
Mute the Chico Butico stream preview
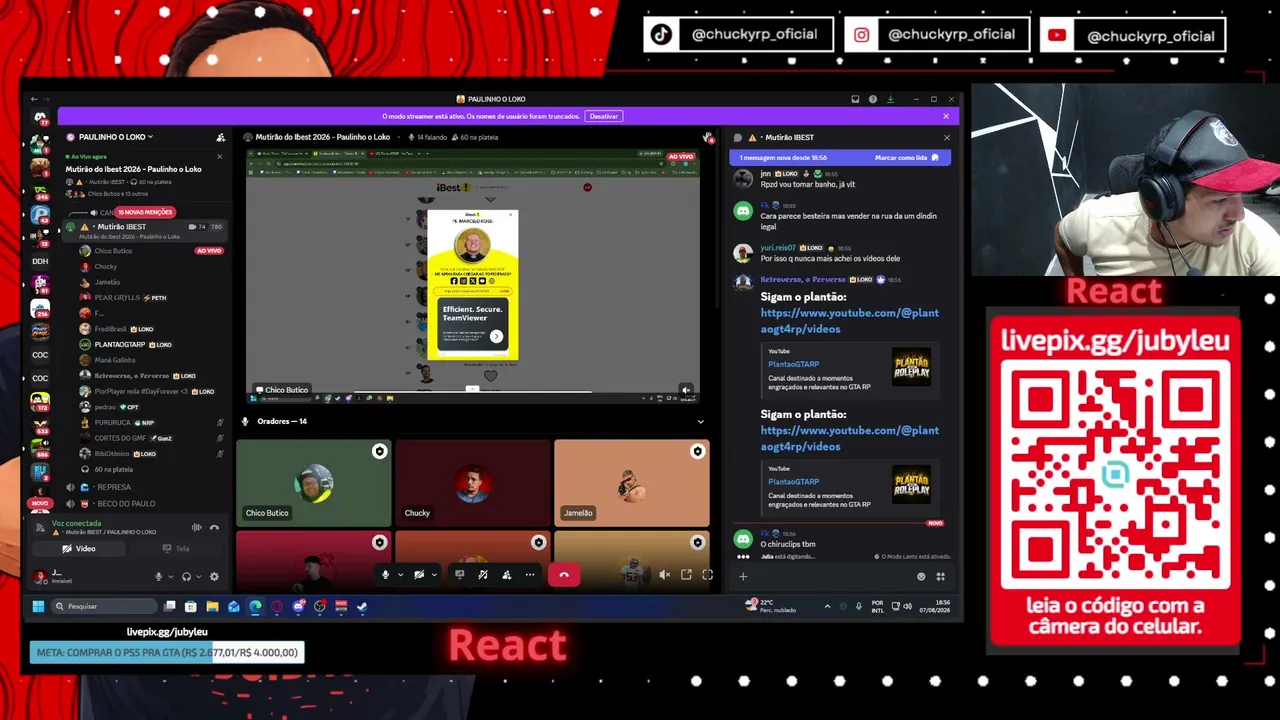686,390
